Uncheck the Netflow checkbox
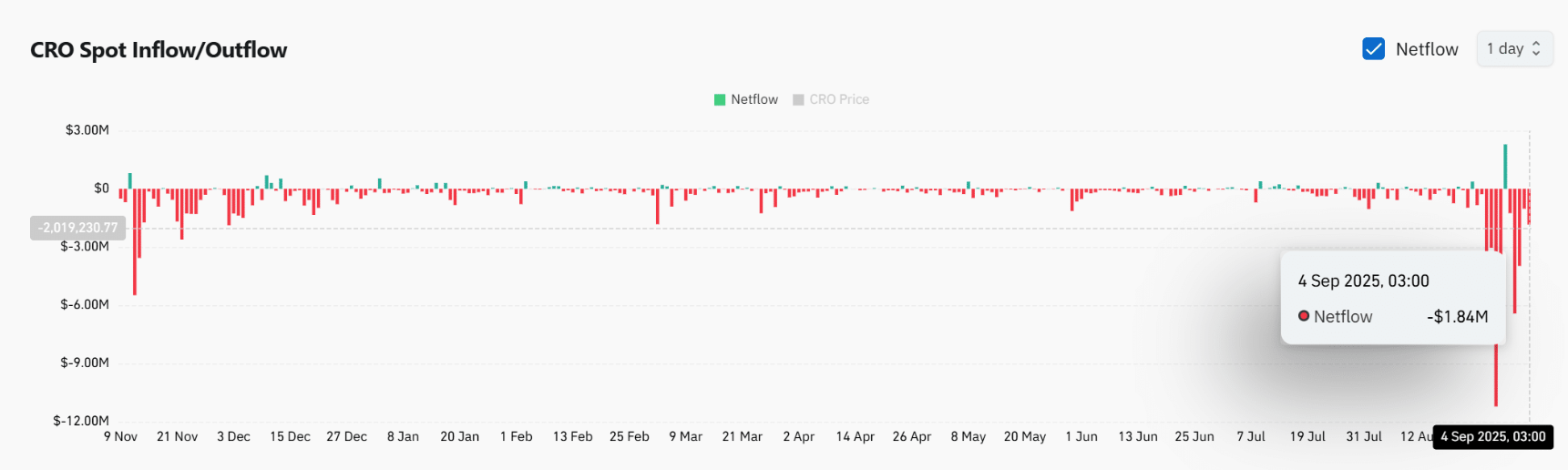1568x470 pixels. coord(1373,49)
